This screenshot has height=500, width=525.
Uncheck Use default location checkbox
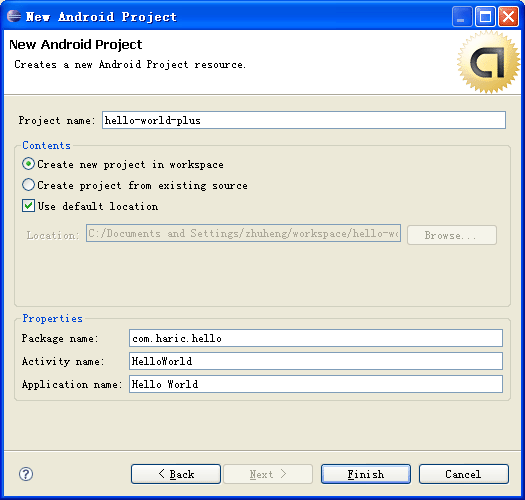(x=28, y=206)
